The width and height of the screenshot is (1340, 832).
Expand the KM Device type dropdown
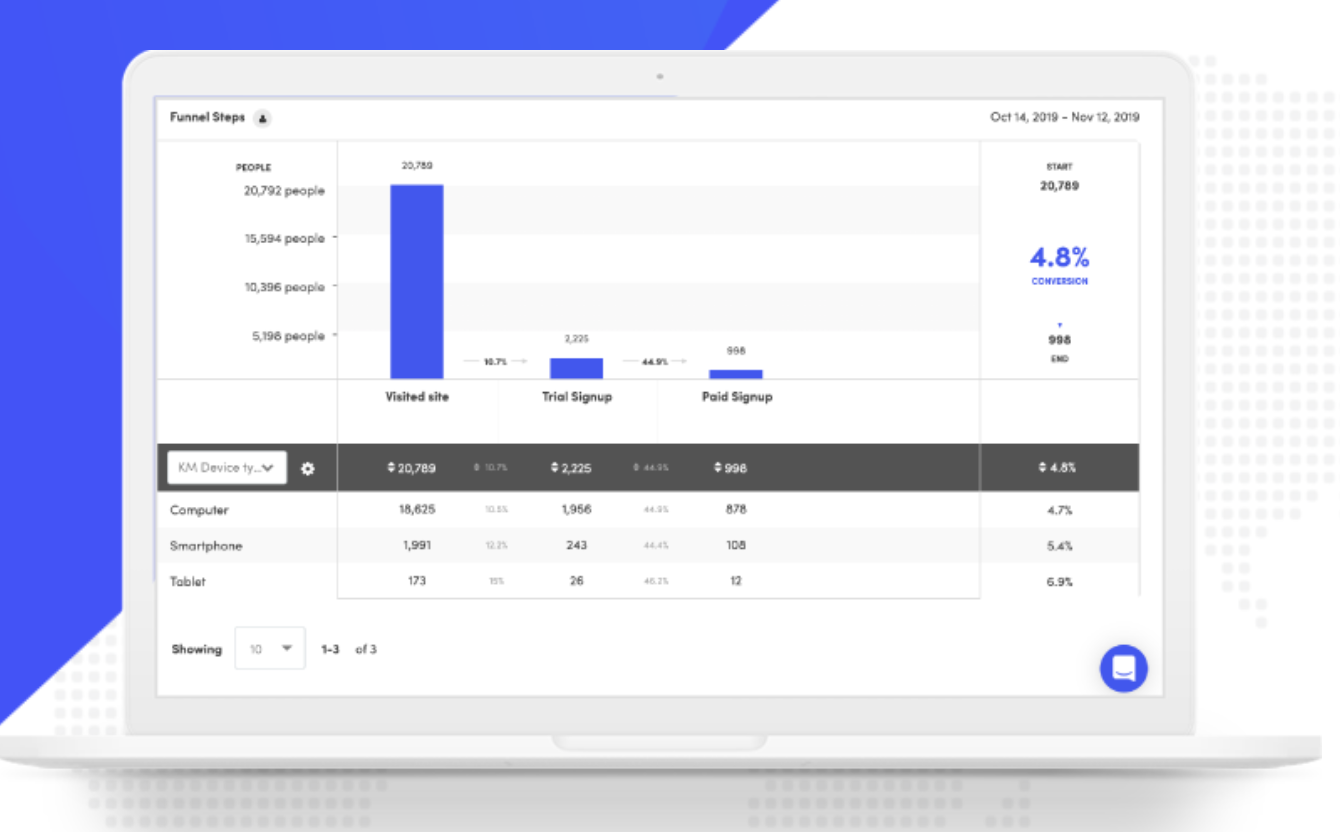[x=227, y=468]
